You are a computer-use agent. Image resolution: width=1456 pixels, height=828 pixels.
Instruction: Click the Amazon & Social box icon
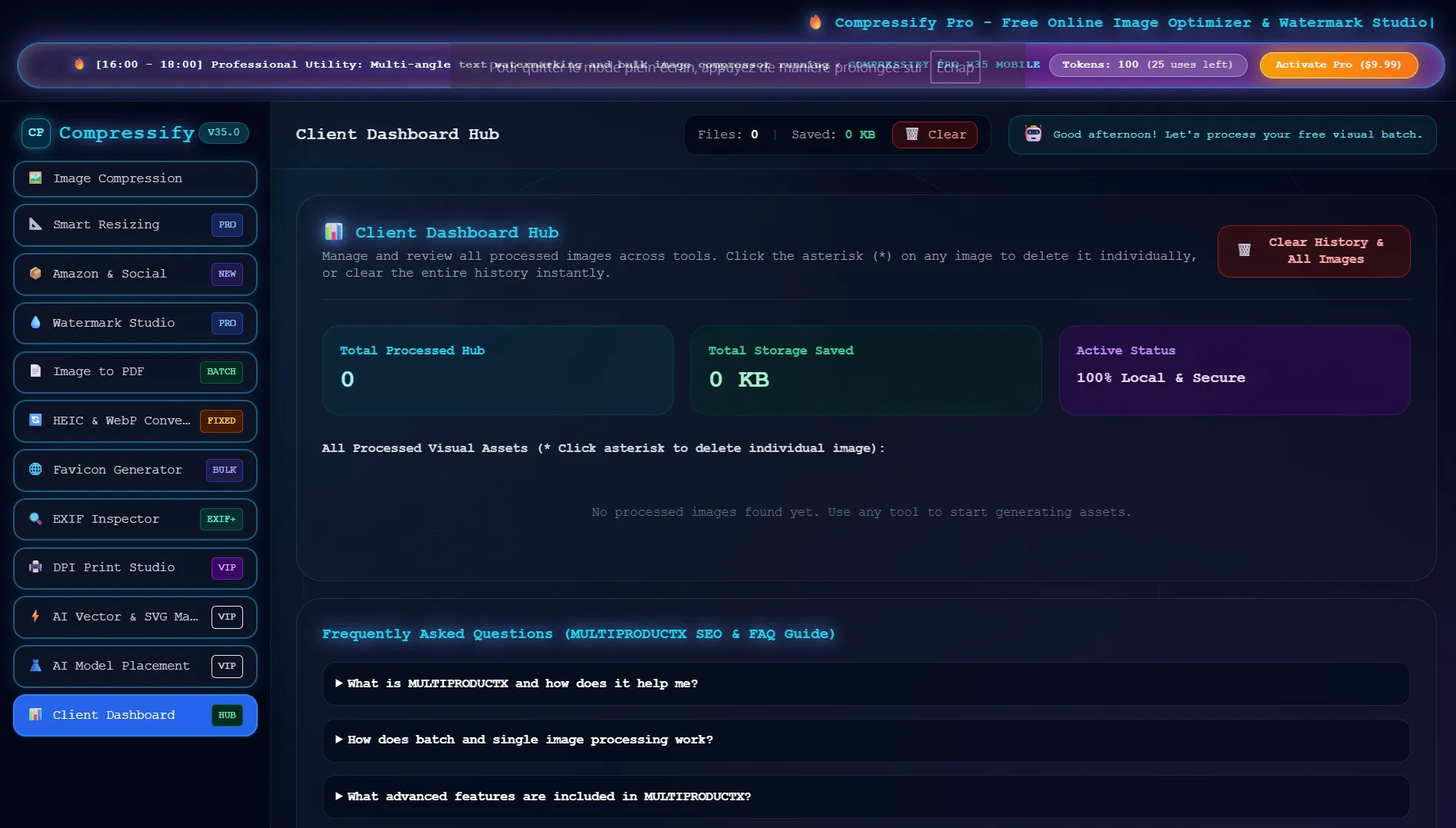tap(35, 274)
